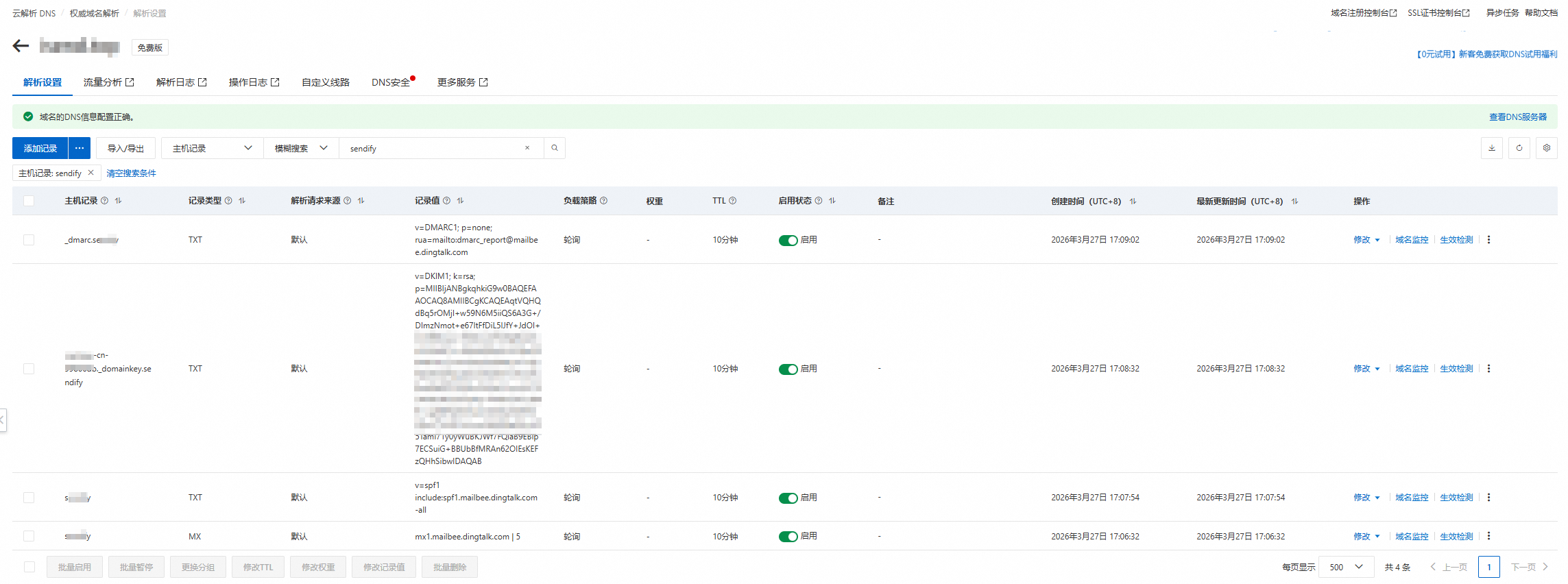Check the _domainkey record row

pos(29,369)
